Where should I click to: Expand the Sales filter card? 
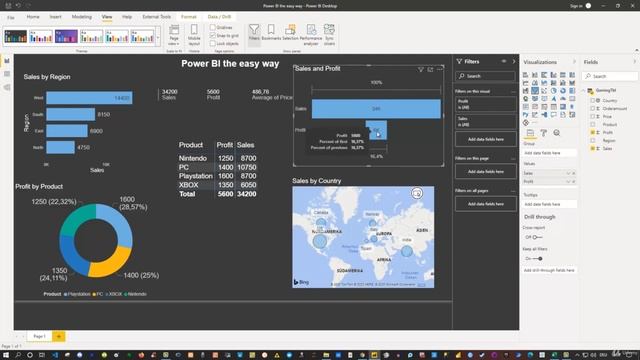coord(486,121)
